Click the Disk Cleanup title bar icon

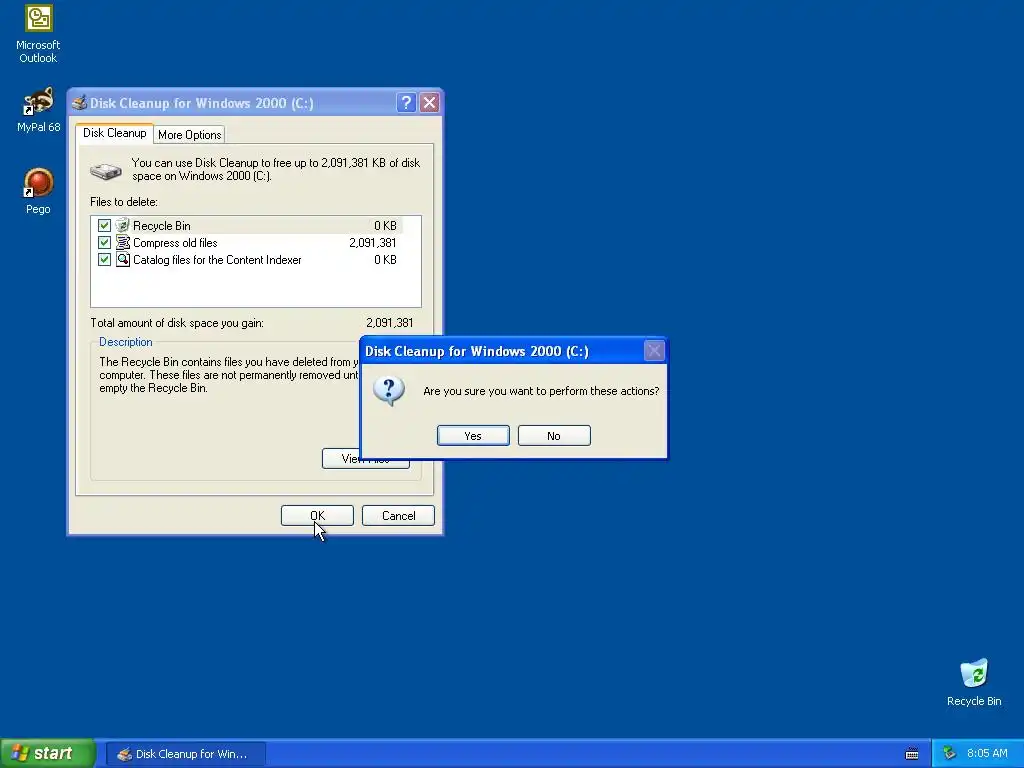point(80,103)
